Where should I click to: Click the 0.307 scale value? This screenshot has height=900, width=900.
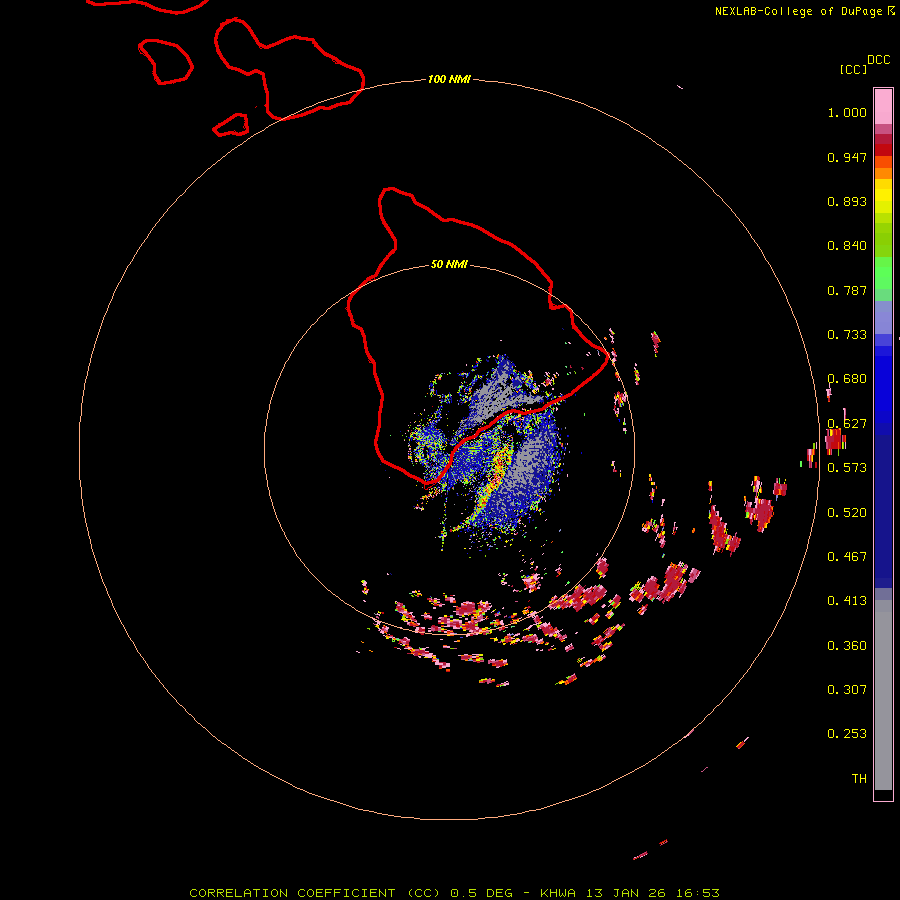847,690
